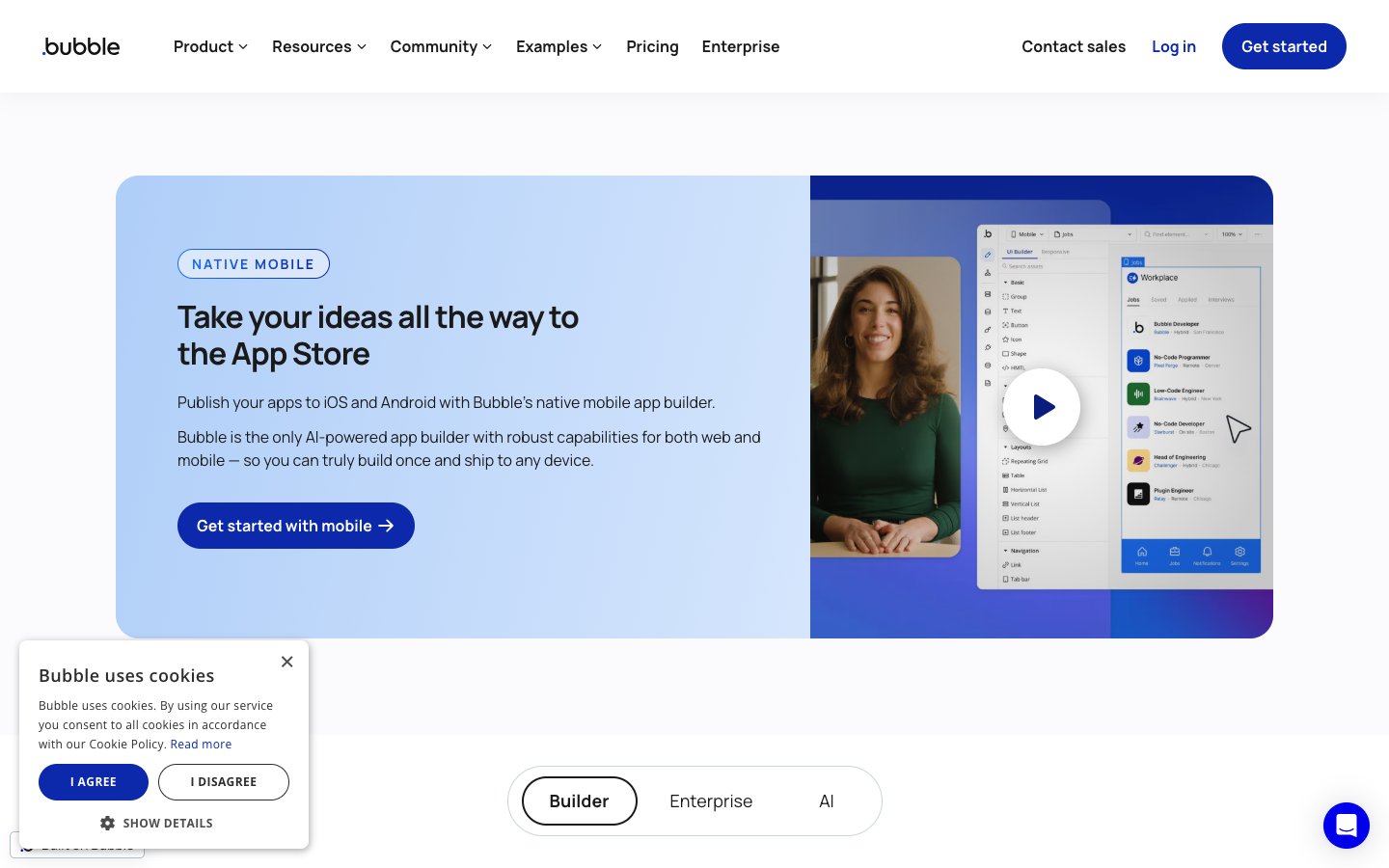
Task: Decline cookies with I Disagree
Action: tap(224, 782)
